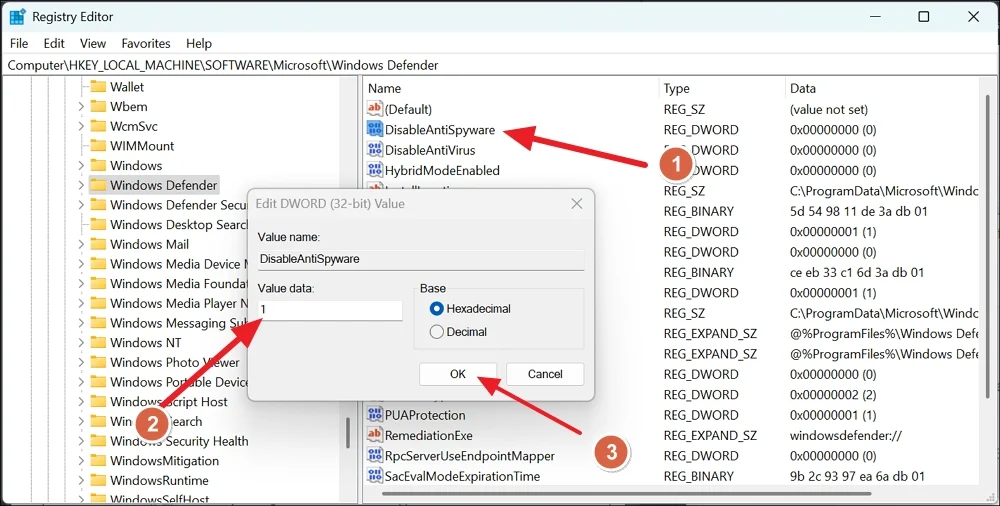
Task: Click the Windows NT folder icon
Action: [x=98, y=342]
